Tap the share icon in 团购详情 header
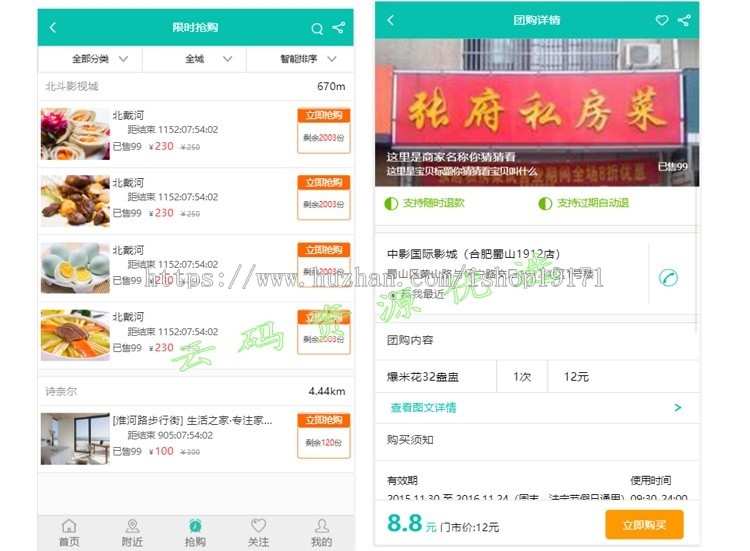 tap(684, 20)
